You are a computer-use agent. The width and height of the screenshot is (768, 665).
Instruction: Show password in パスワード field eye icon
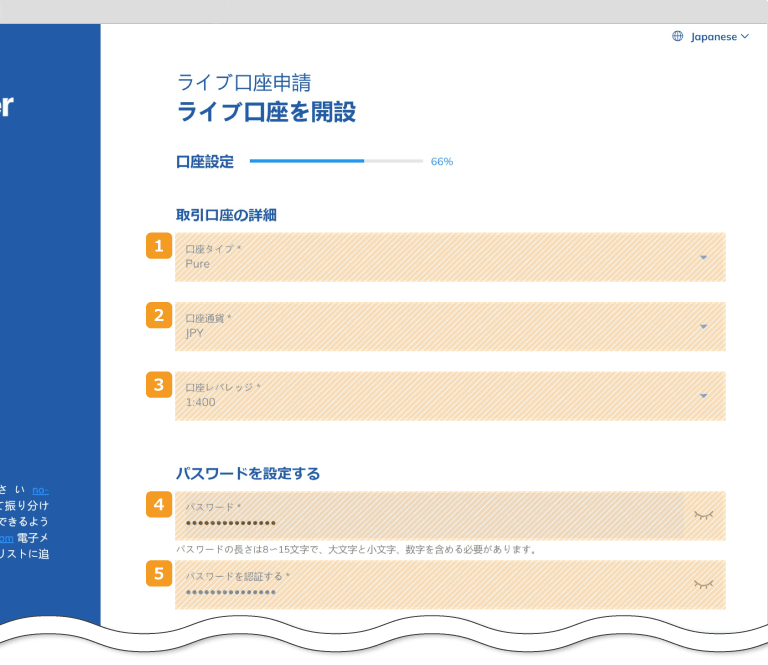click(703, 515)
